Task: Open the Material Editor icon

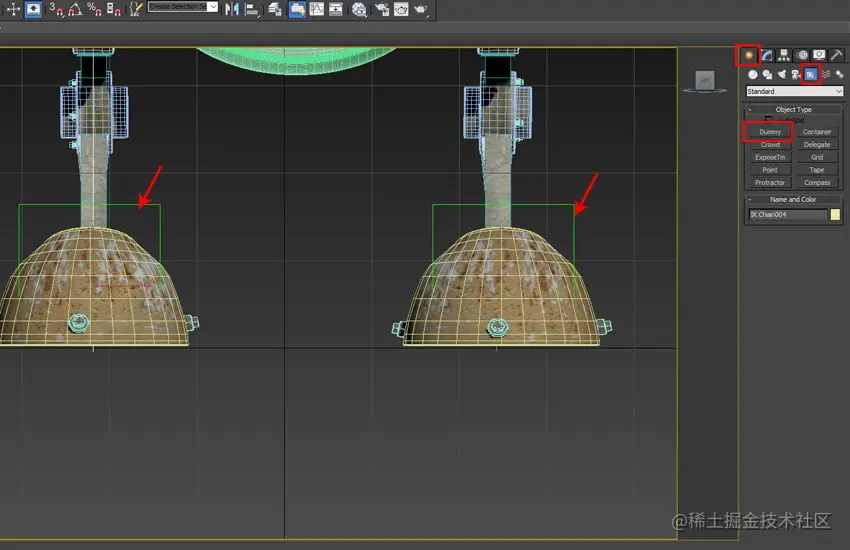Action: pyautogui.click(x=359, y=9)
